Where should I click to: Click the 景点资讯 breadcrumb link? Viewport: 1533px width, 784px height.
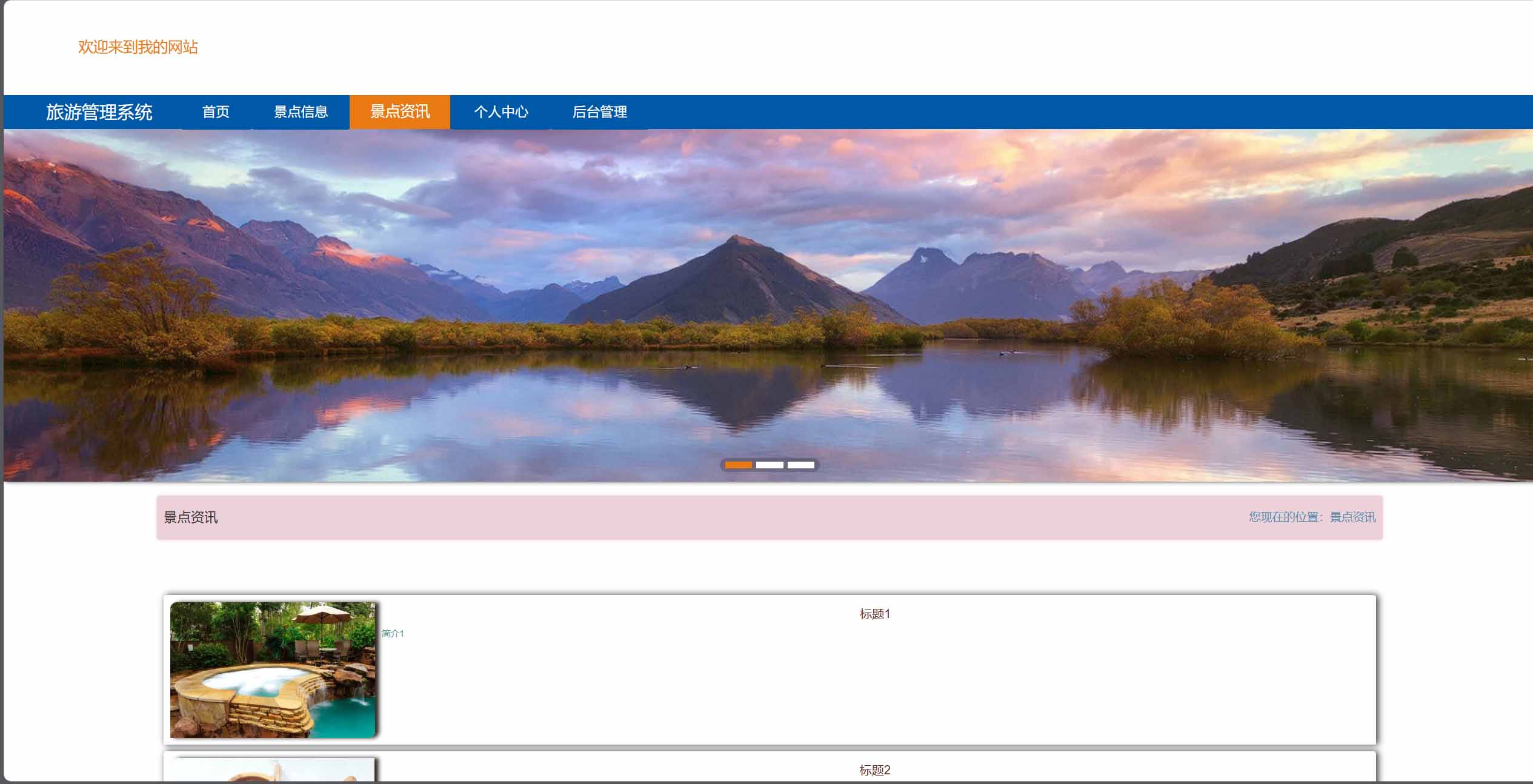tap(1352, 517)
